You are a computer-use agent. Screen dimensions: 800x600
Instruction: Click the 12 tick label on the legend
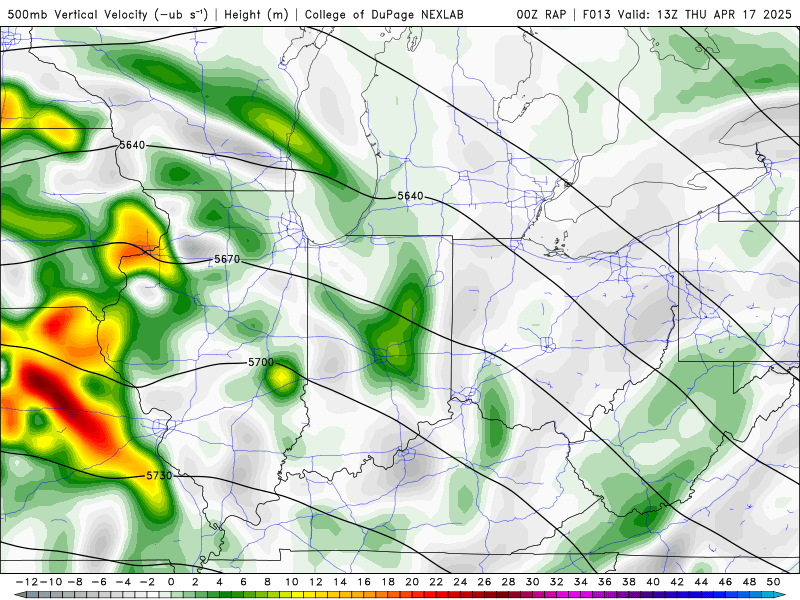[x=316, y=582]
